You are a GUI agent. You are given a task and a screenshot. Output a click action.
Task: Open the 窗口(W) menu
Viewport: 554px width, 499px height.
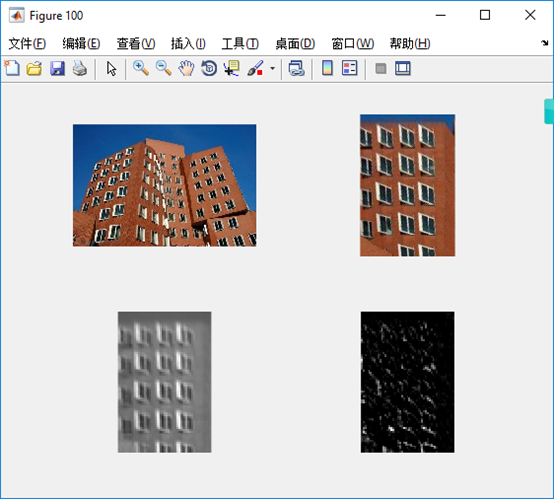353,44
